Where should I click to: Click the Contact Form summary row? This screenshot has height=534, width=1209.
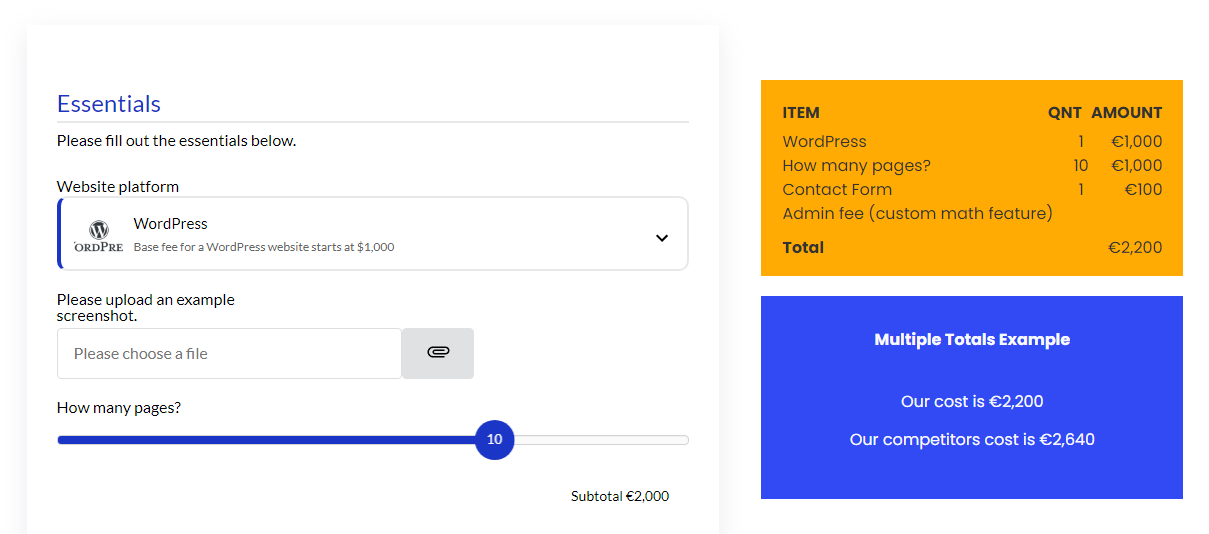point(972,190)
